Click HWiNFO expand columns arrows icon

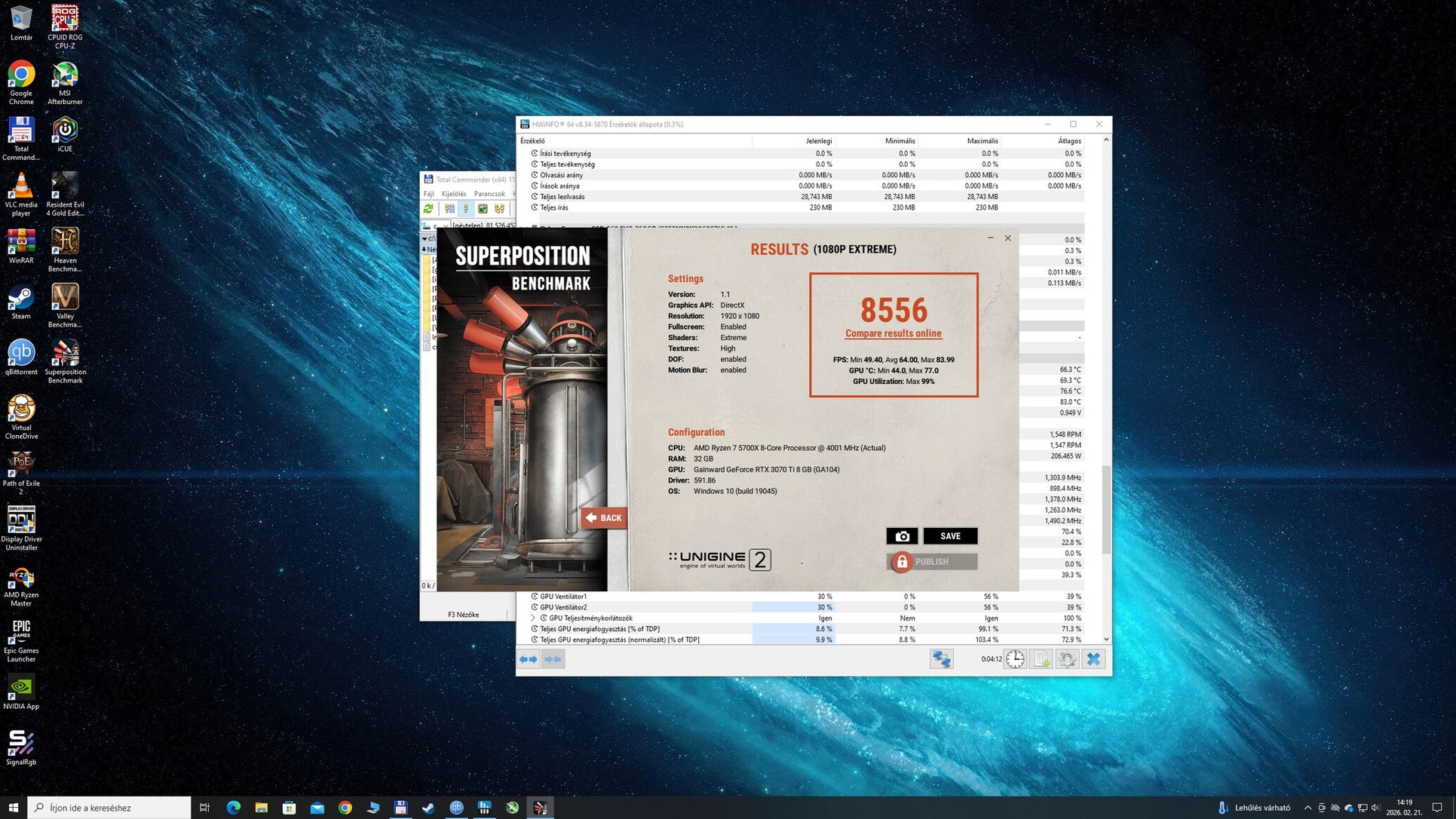529,659
